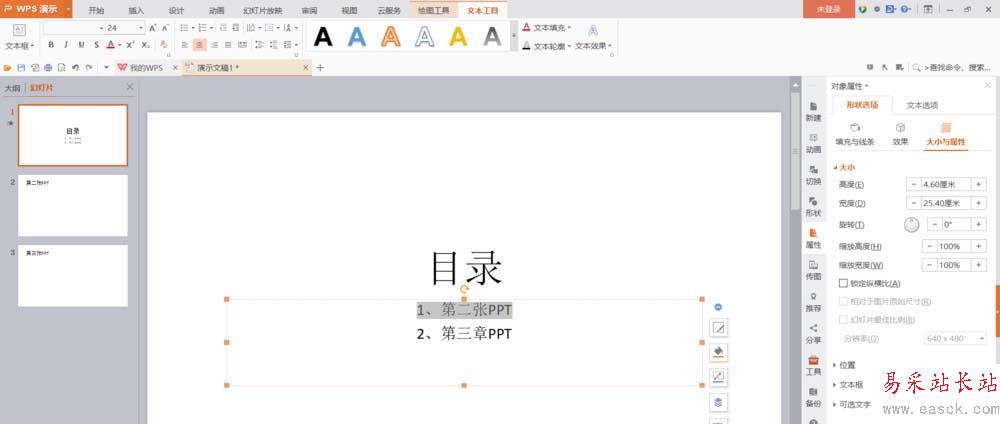Select the blue text style preset
This screenshot has width=1000, height=424.
pos(357,37)
